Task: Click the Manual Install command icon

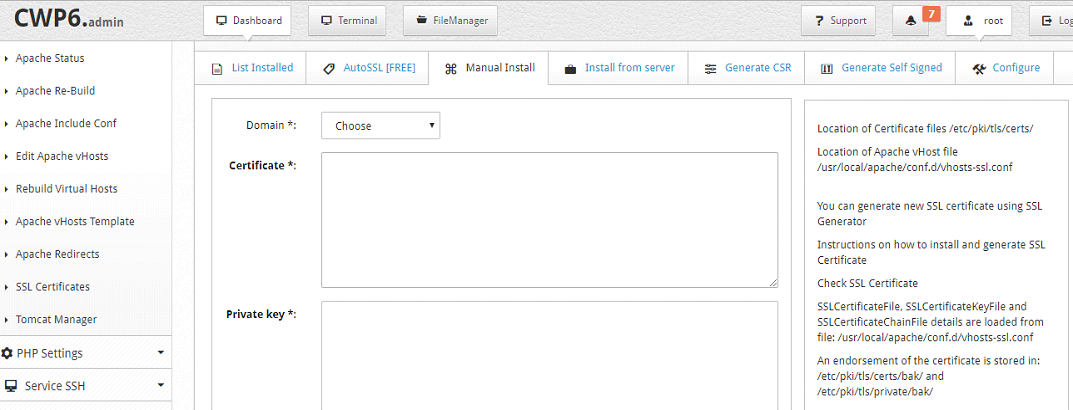Action: tap(450, 68)
